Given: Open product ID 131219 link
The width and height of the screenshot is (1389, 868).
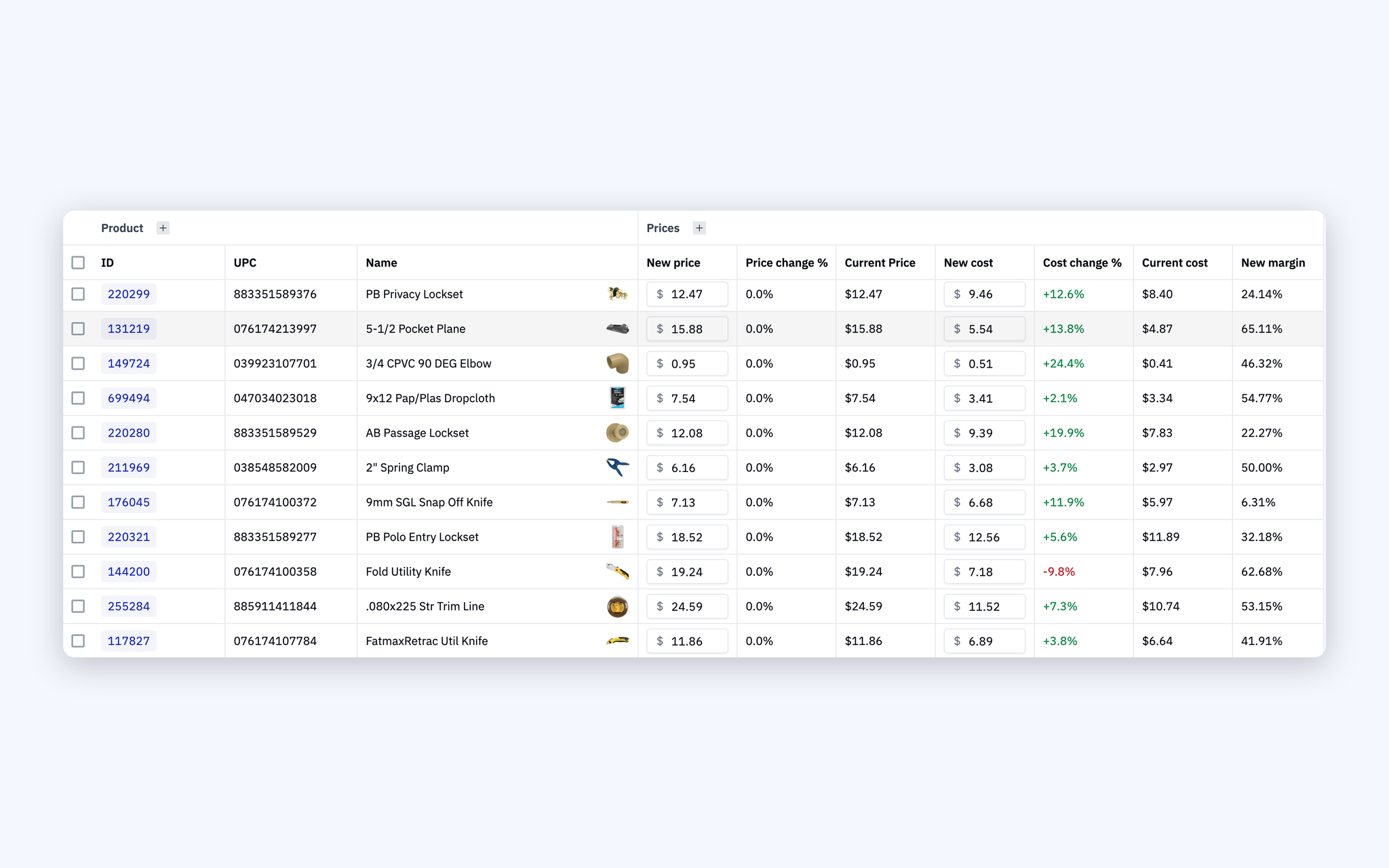Looking at the screenshot, I should click(129, 329).
